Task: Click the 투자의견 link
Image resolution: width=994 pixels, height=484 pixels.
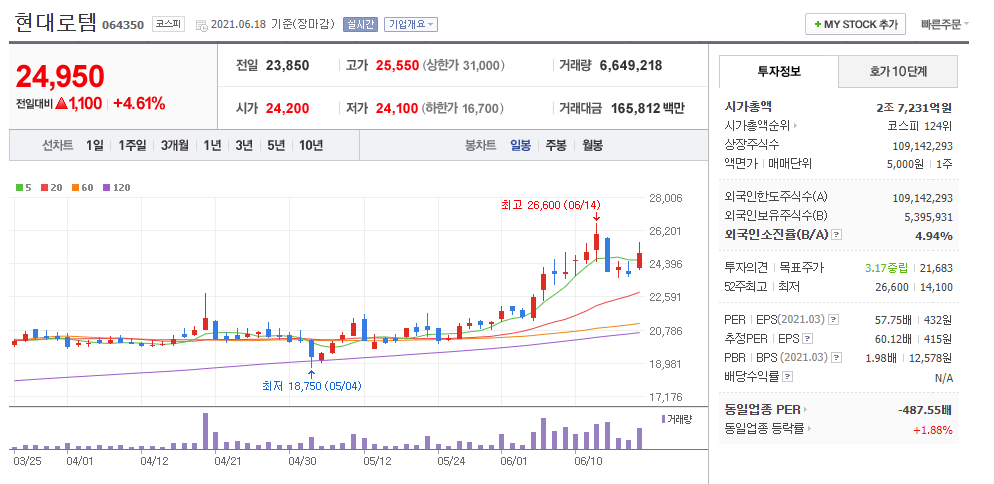Action: click(x=746, y=268)
